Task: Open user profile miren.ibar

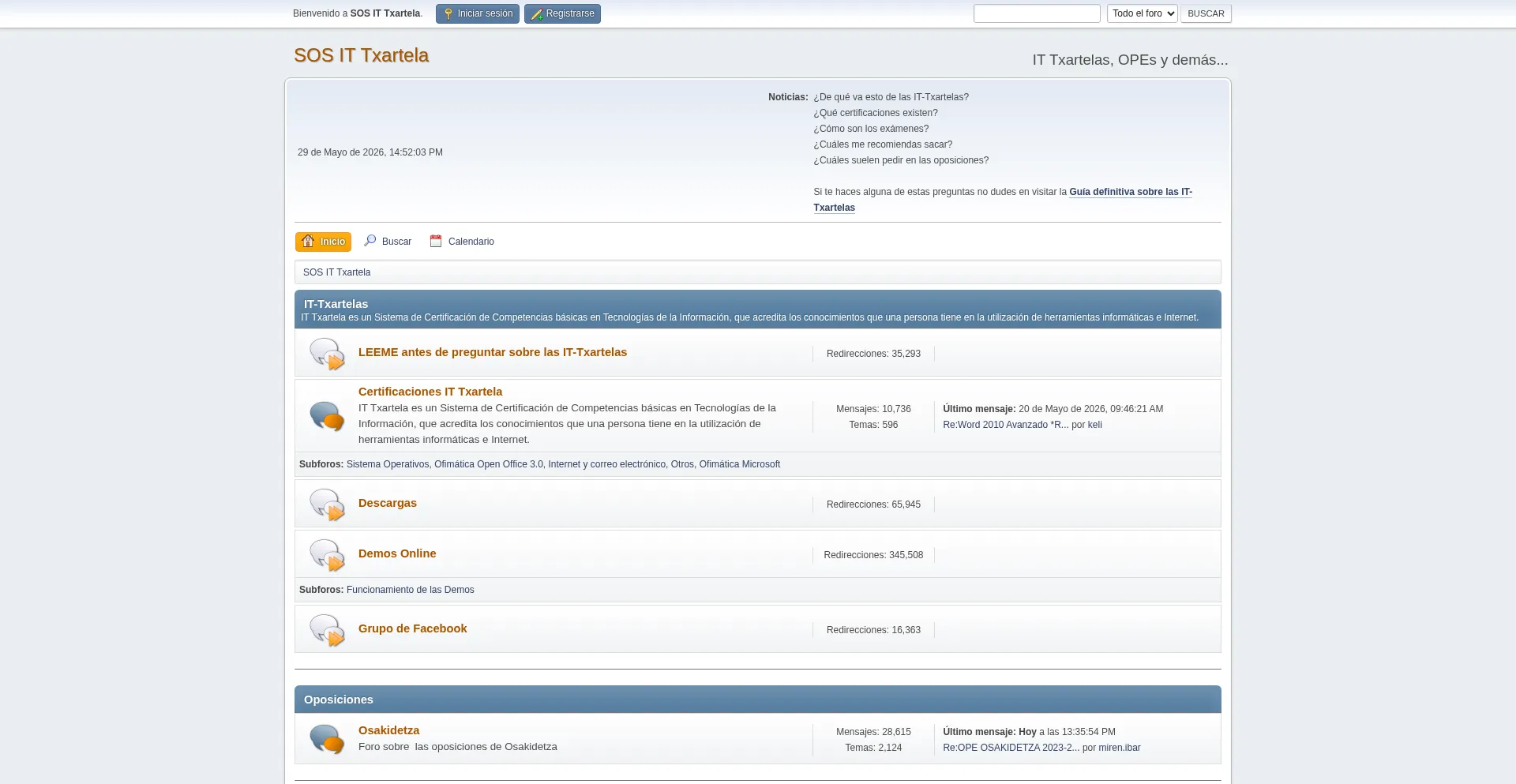Action: click(1120, 748)
